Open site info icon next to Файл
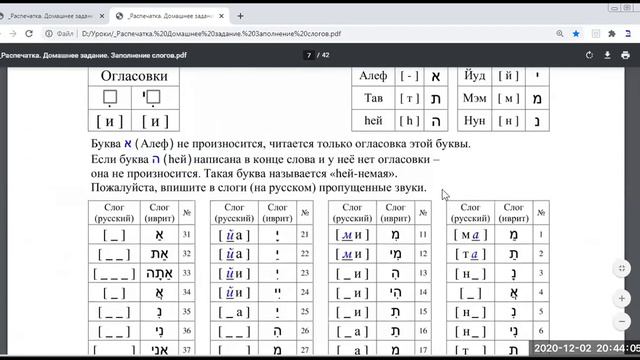 coord(49,33)
